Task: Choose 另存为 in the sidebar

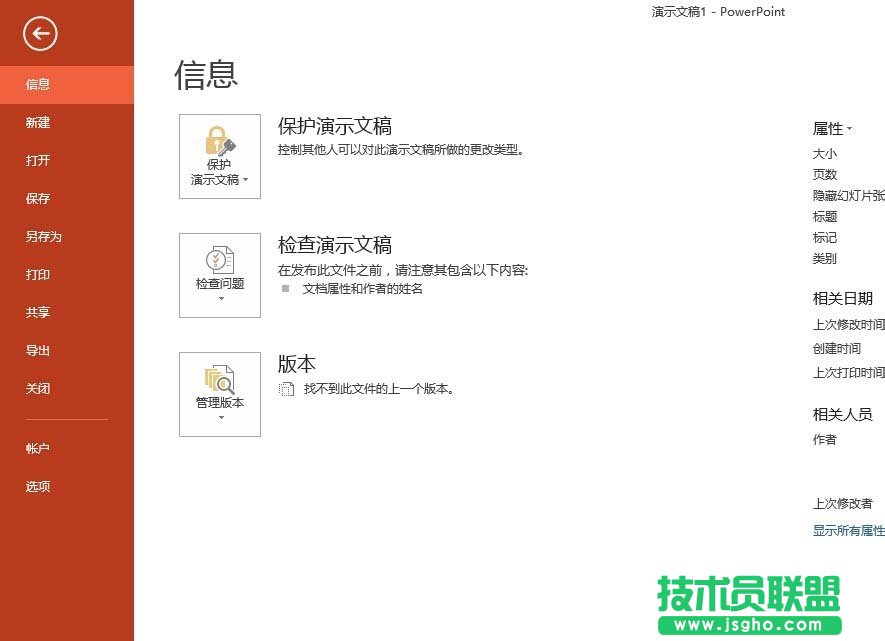Action: pos(67,236)
